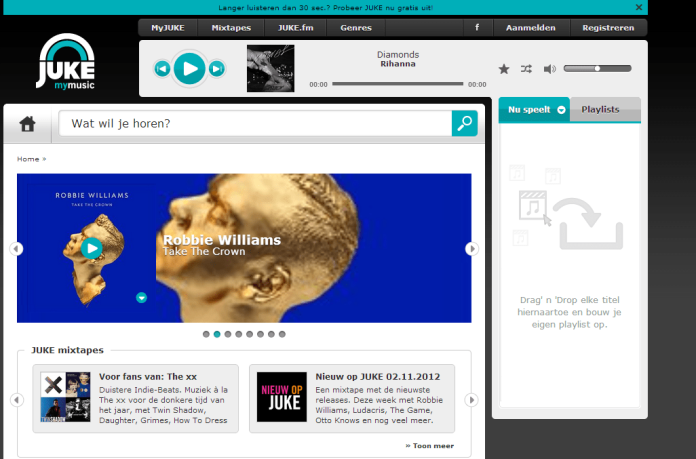Seek in the track progress bar
696x459 pixels.
[397, 83]
